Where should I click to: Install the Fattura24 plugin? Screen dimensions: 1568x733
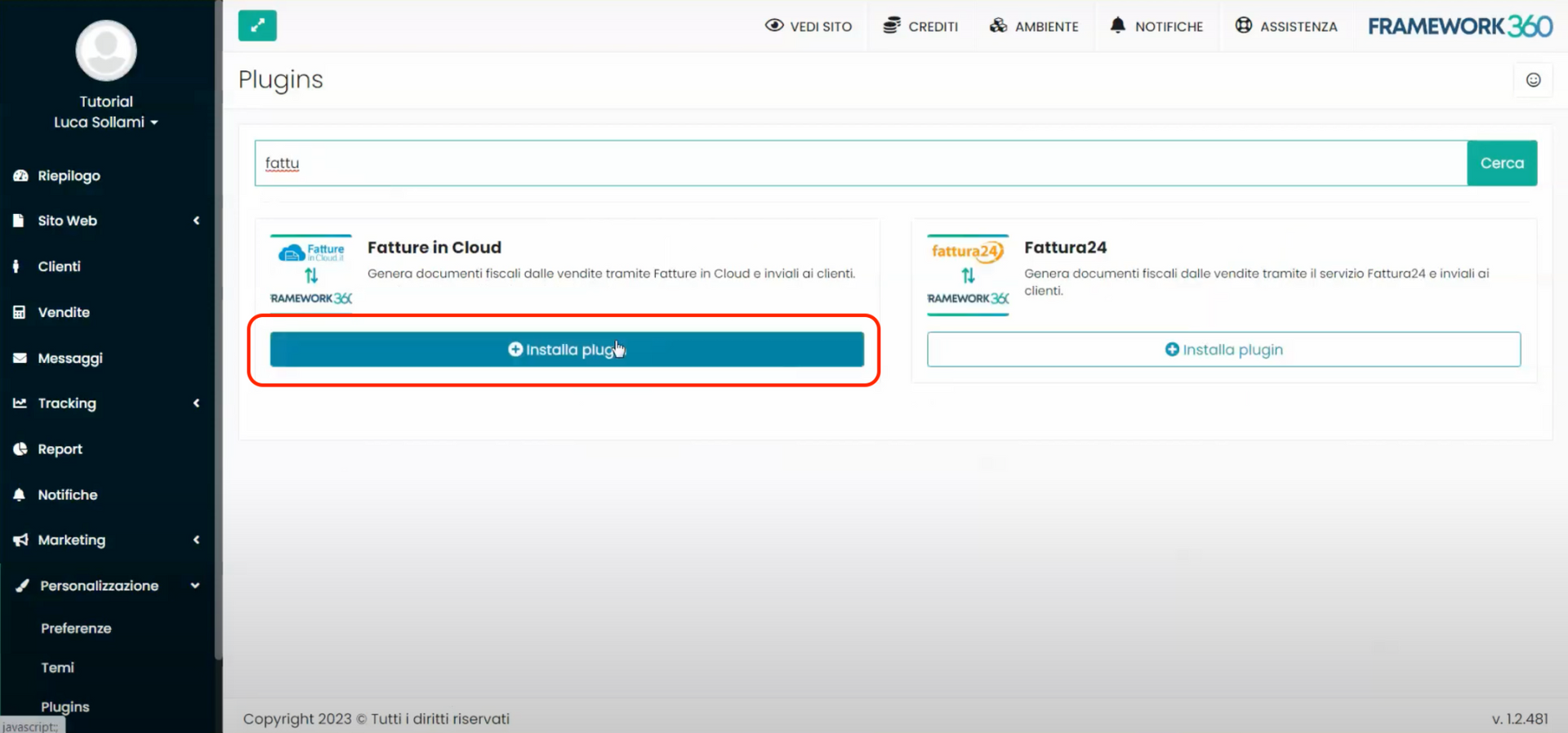(x=1223, y=350)
